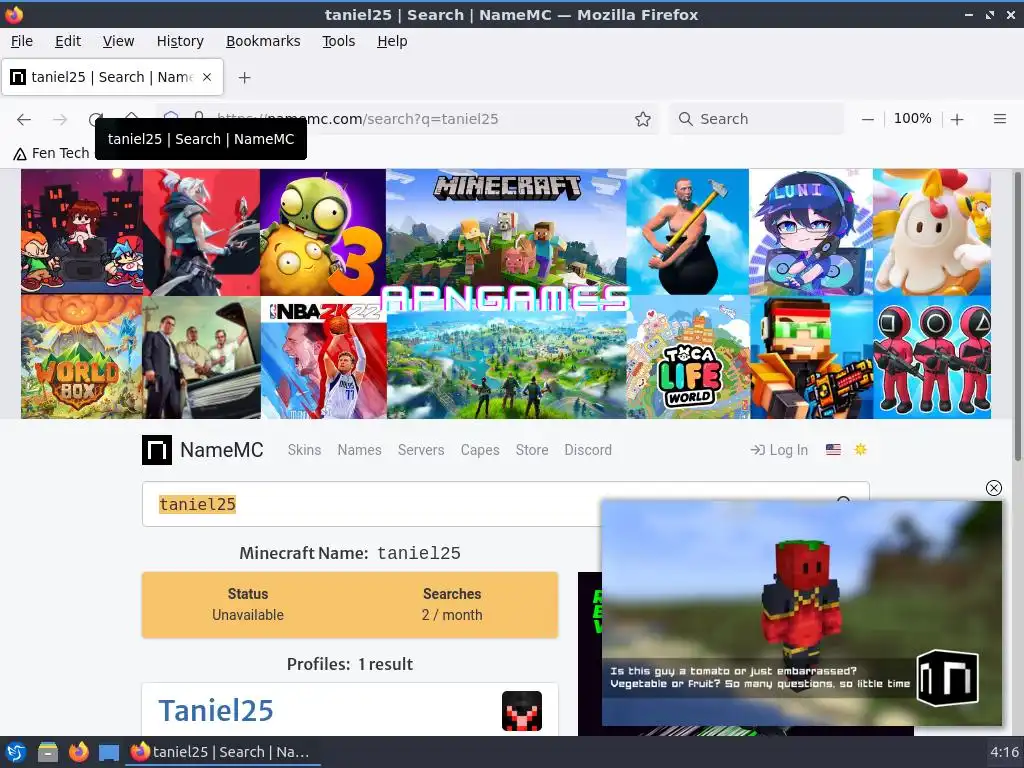Click the NameMC logo icon
Image resolution: width=1024 pixels, height=768 pixels.
(x=157, y=450)
